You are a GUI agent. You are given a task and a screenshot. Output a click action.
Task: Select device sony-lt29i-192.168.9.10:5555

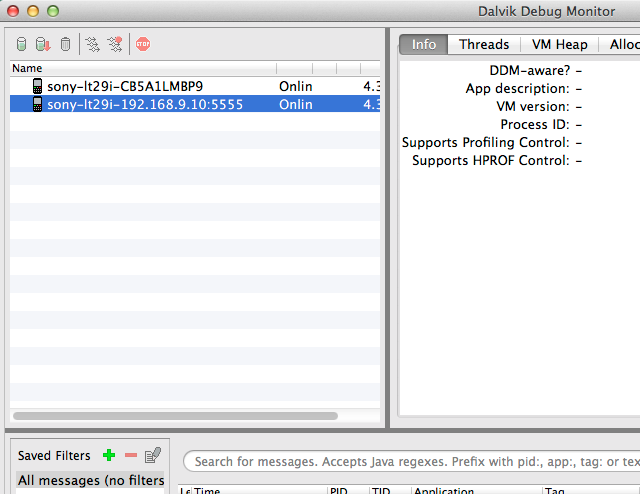coord(144,104)
